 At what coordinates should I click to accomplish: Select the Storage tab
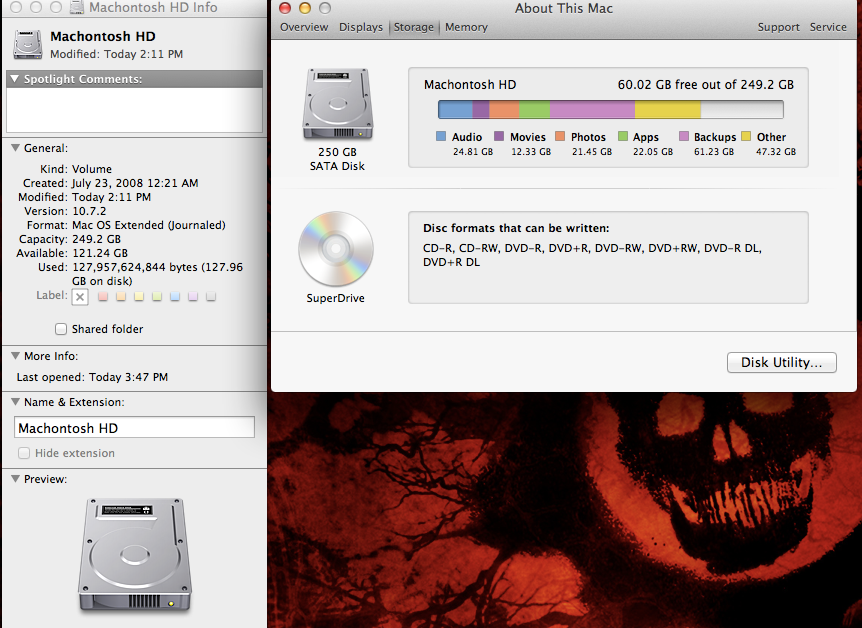(413, 27)
